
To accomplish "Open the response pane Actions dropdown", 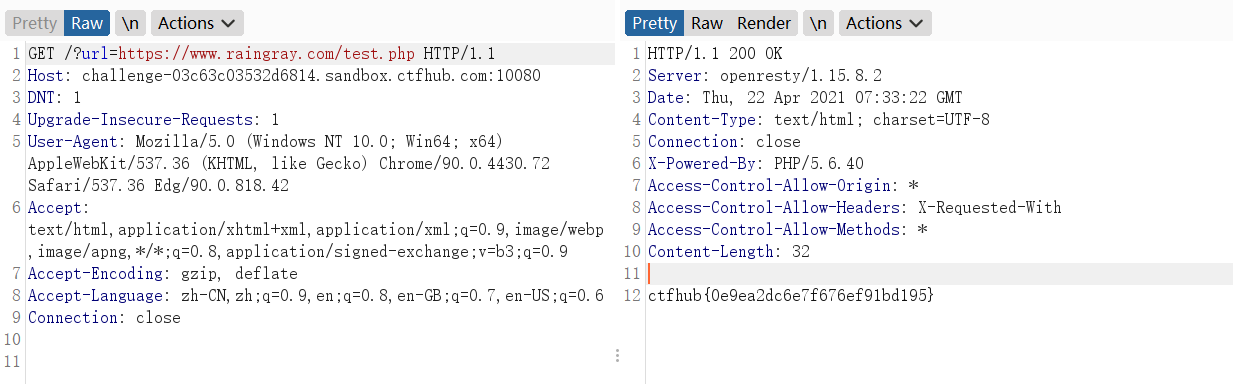I will (x=885, y=23).
